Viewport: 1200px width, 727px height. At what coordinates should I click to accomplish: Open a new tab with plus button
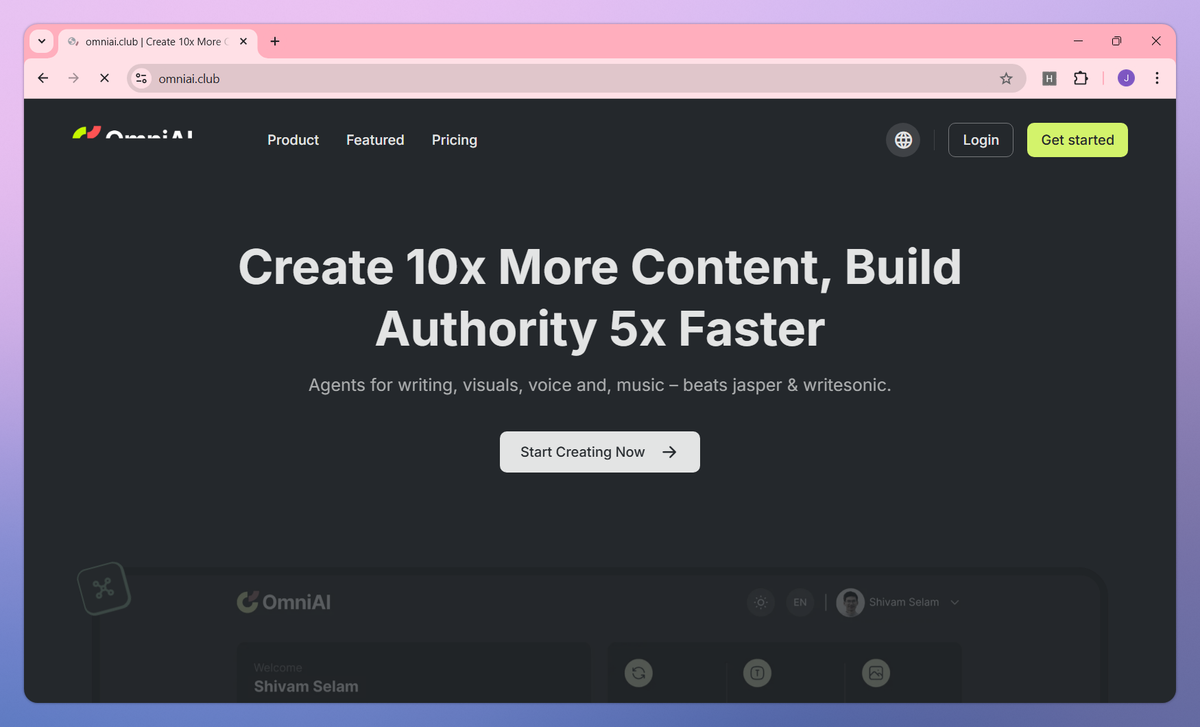click(x=275, y=41)
